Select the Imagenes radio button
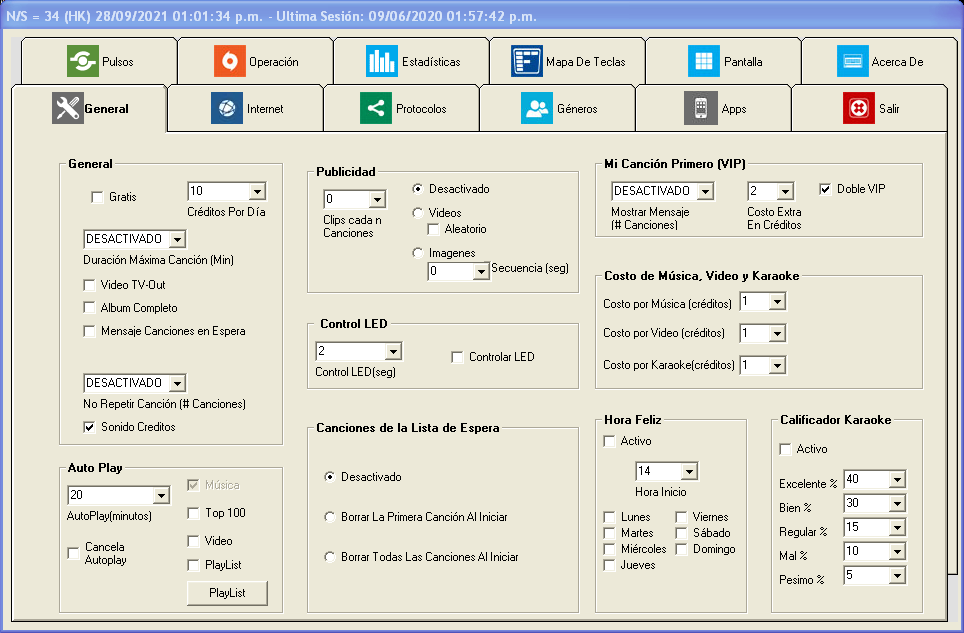This screenshot has height=633, width=964. 417,253
